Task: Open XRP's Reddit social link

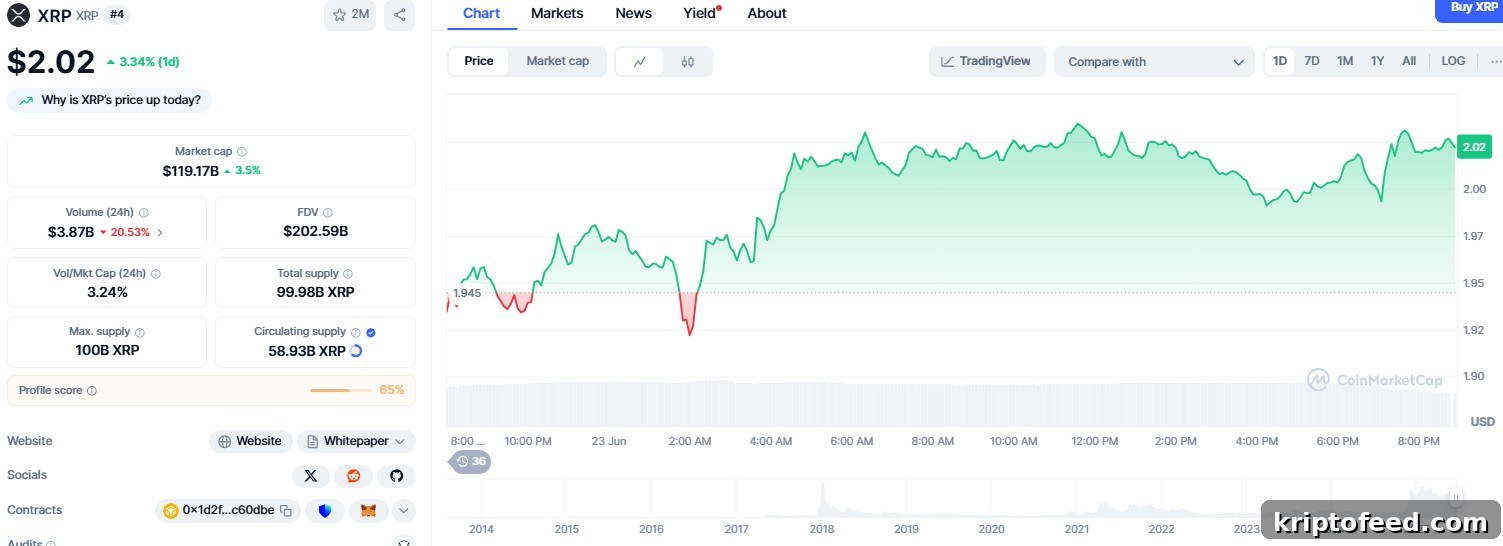Action: pyautogui.click(x=353, y=476)
